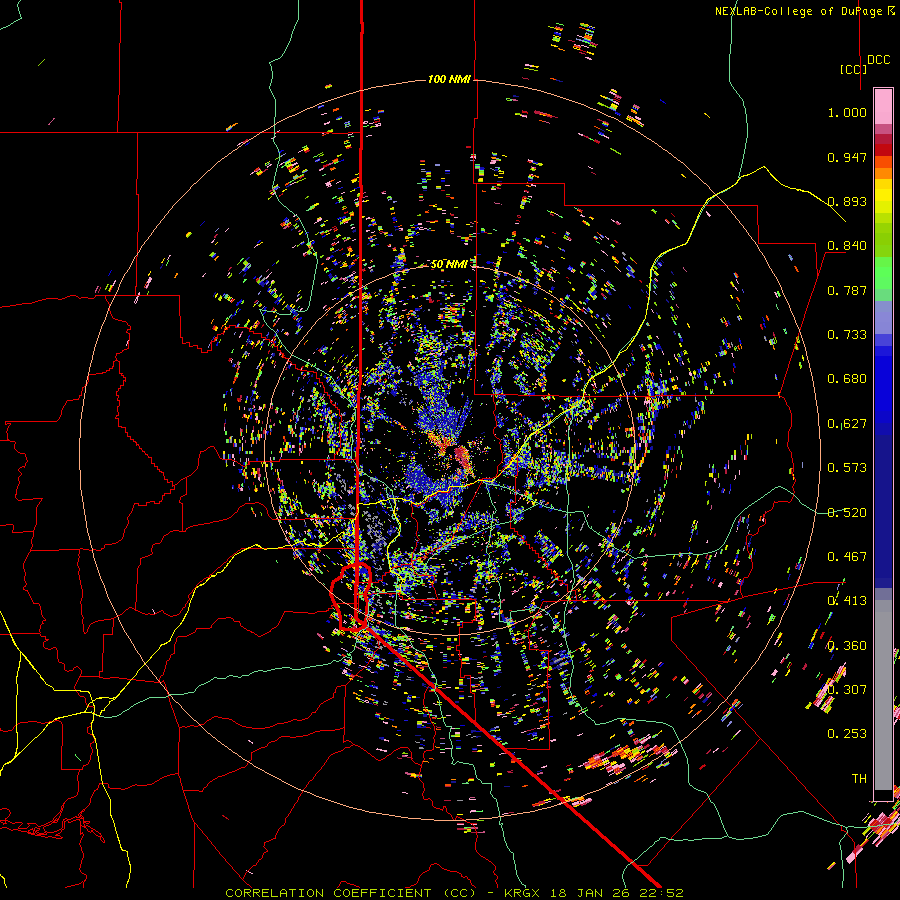Click the 0.467 color scale value
Screen dimensions: 900x900
point(847,557)
